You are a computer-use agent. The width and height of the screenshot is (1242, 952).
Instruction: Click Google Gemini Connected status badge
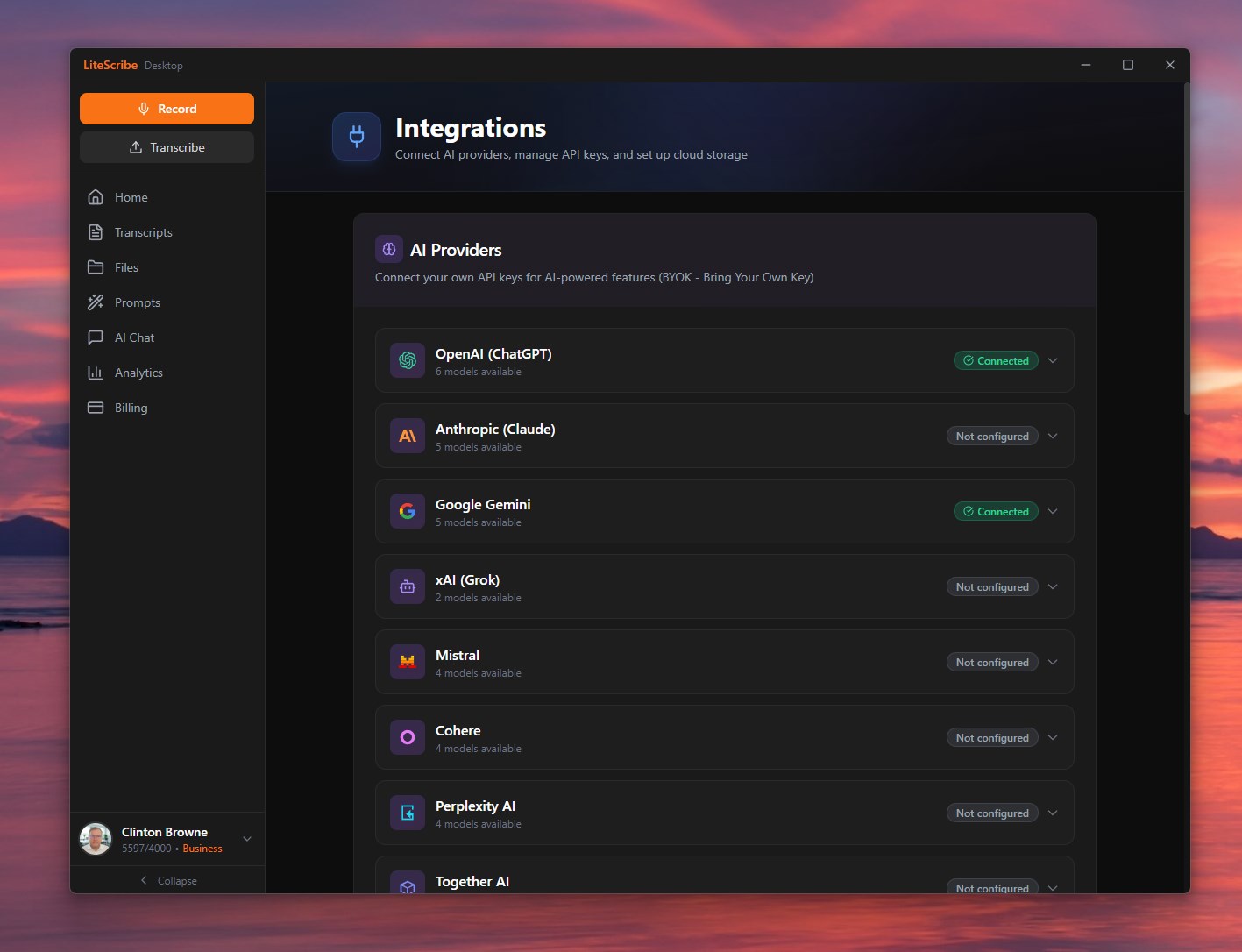pyautogui.click(x=996, y=511)
